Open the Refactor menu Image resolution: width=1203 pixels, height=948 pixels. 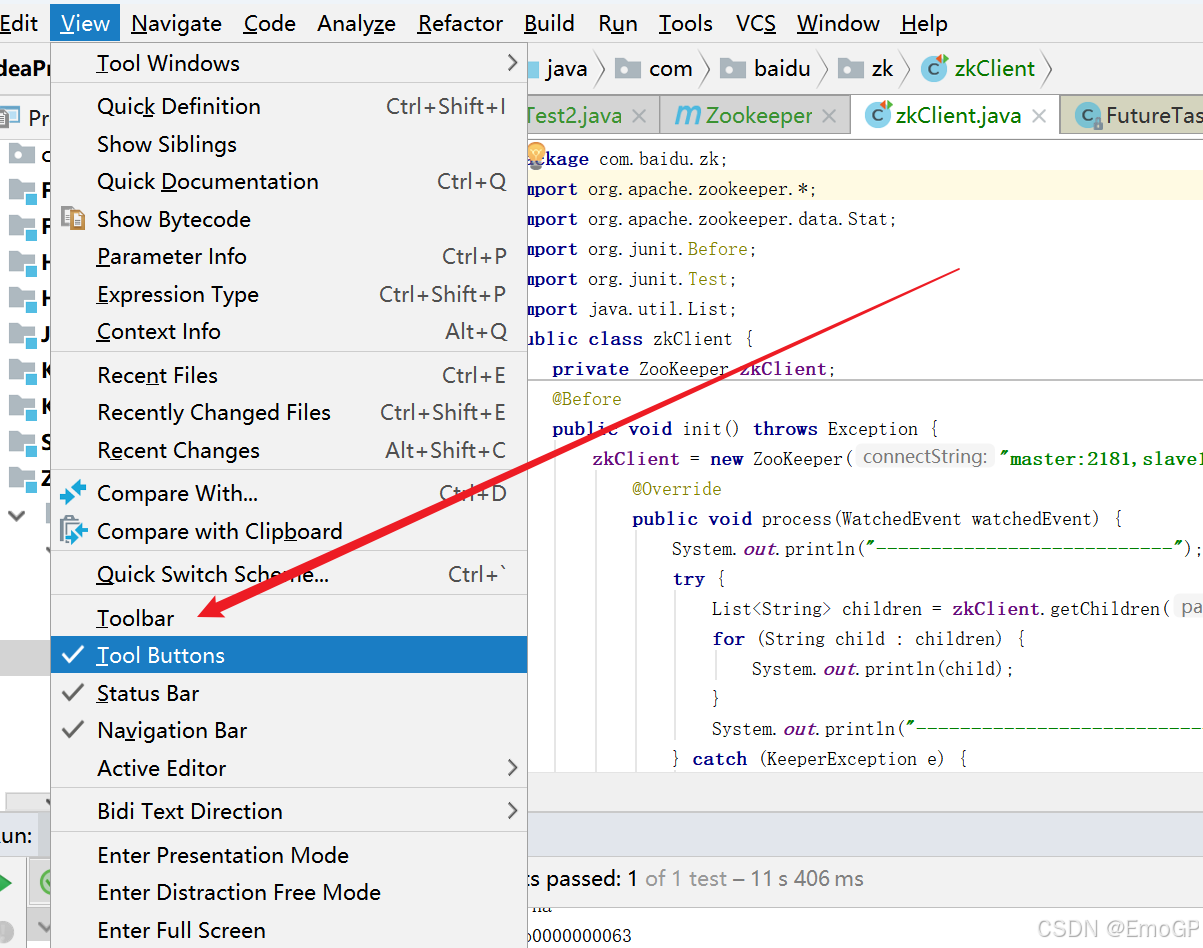(461, 23)
